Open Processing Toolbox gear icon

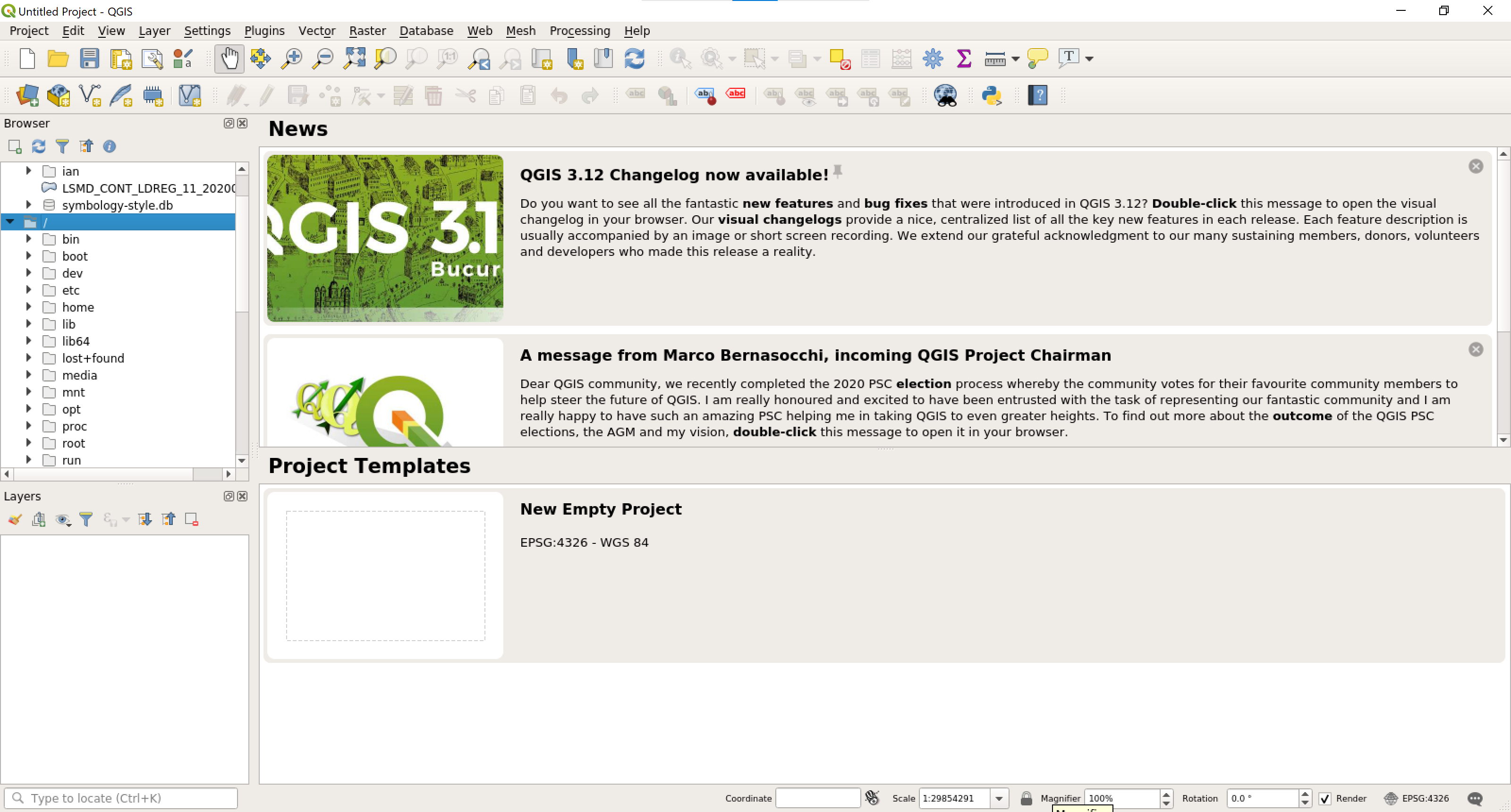coord(932,59)
